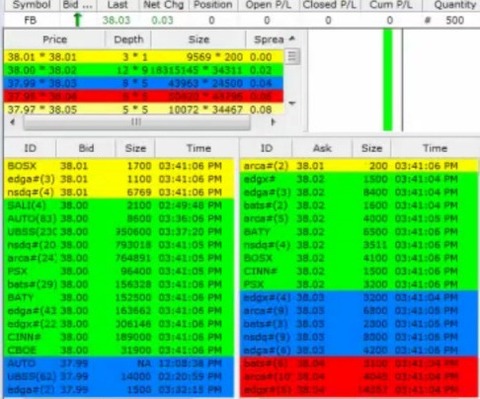Click the Quantity column header
Screen dimensions: 480x399
point(455,5)
